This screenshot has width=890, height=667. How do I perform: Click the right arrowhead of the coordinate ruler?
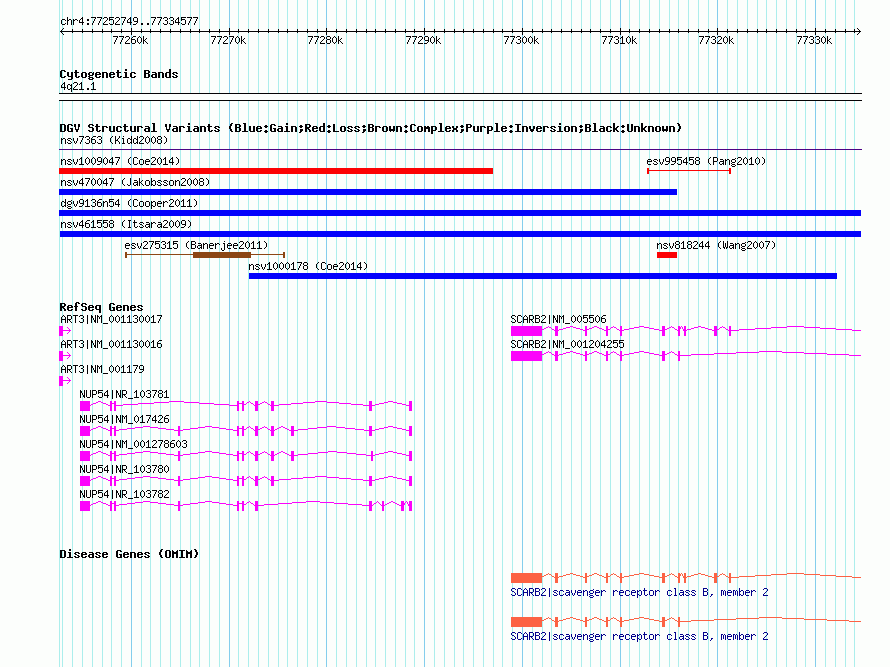(859, 31)
